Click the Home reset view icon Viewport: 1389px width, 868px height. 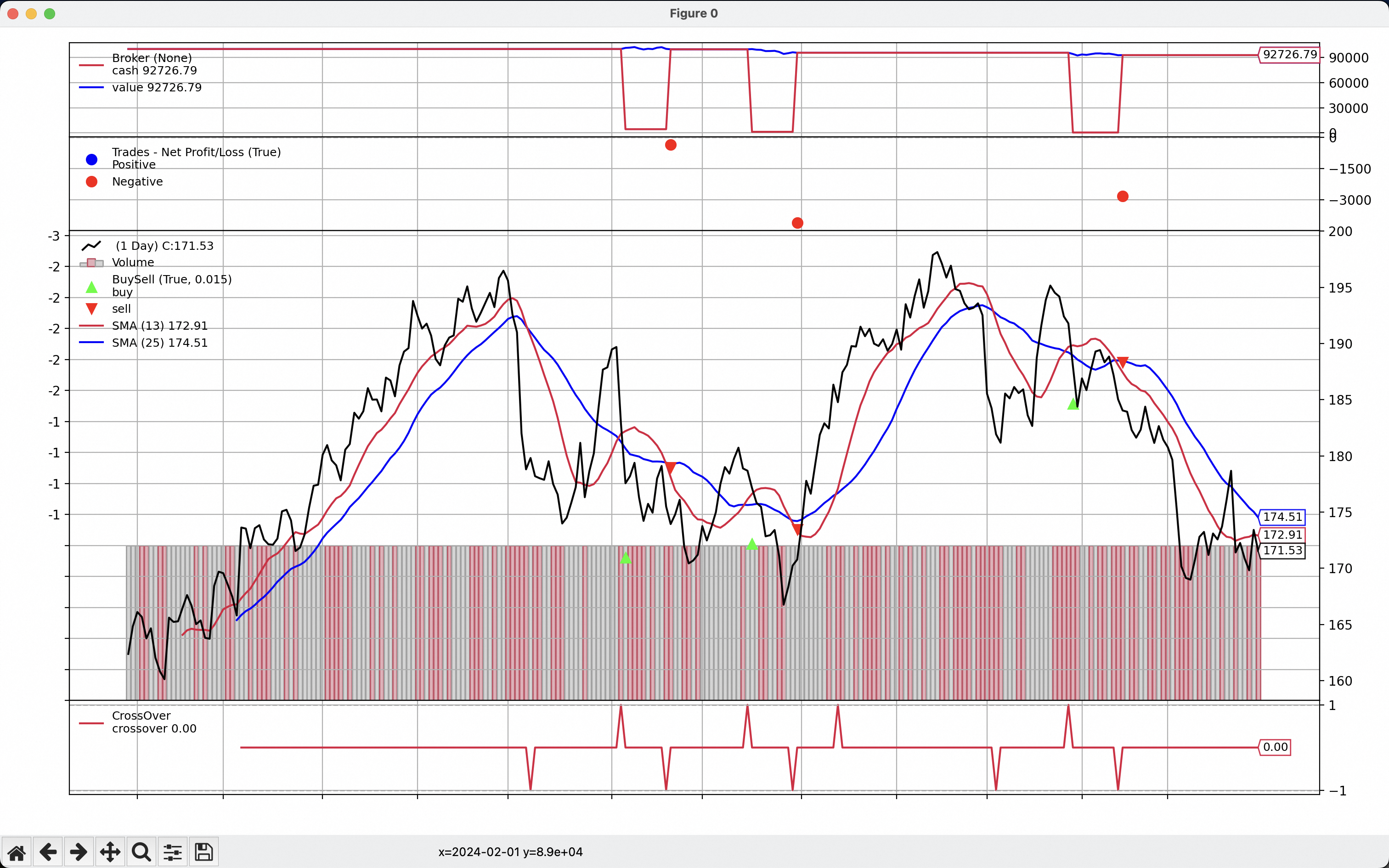17,852
